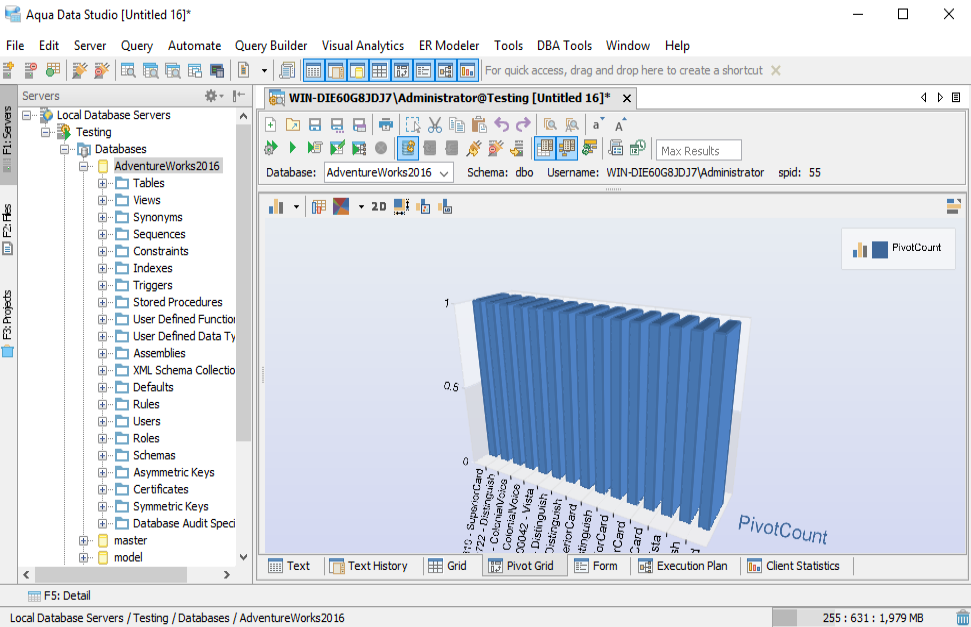The height and width of the screenshot is (627, 971).
Task: Expand the Tables tree node
Action: [103, 183]
